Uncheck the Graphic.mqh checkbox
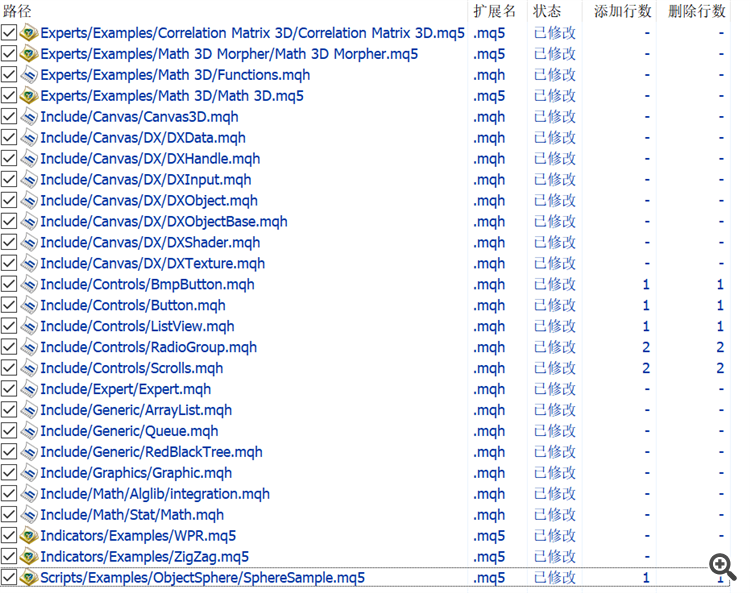The image size is (750, 593). (x=9, y=473)
